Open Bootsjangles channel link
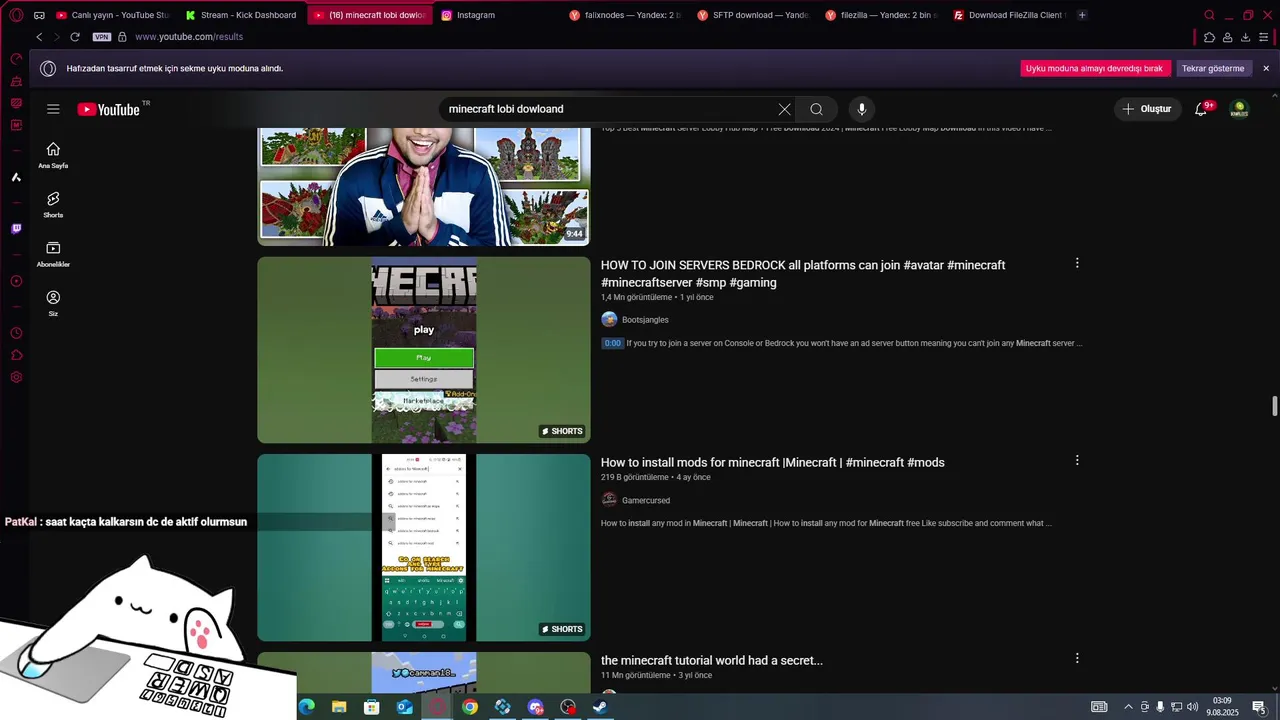Image resolution: width=1280 pixels, height=720 pixels. tap(645, 320)
